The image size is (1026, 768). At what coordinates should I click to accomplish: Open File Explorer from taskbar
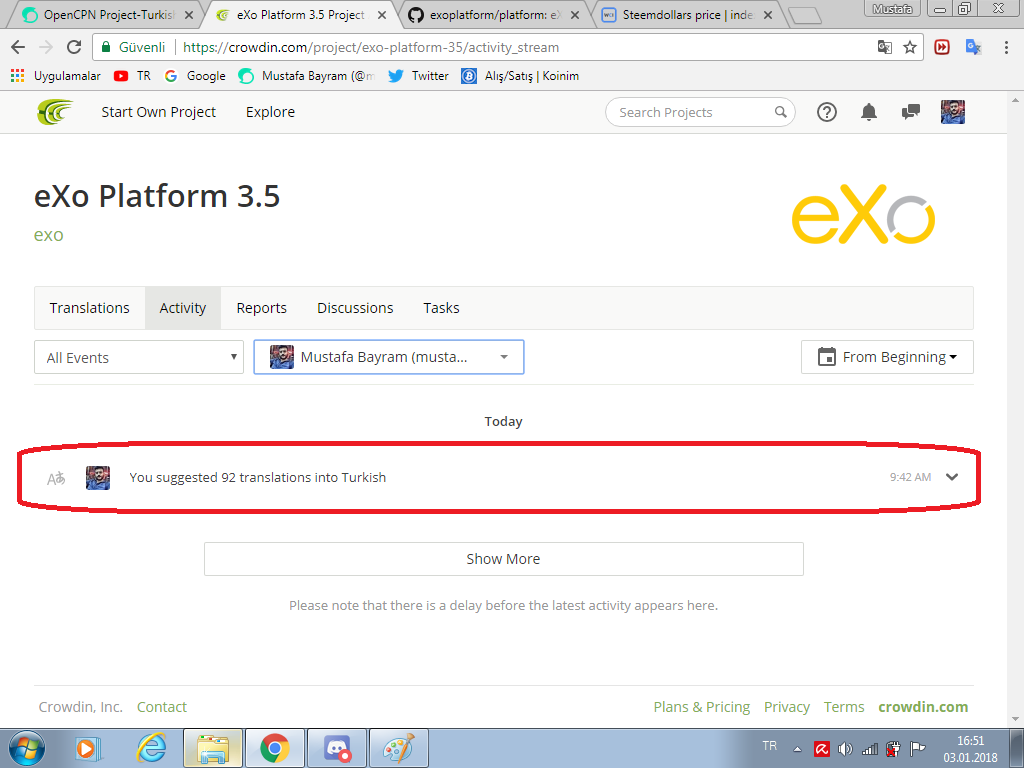(x=213, y=748)
